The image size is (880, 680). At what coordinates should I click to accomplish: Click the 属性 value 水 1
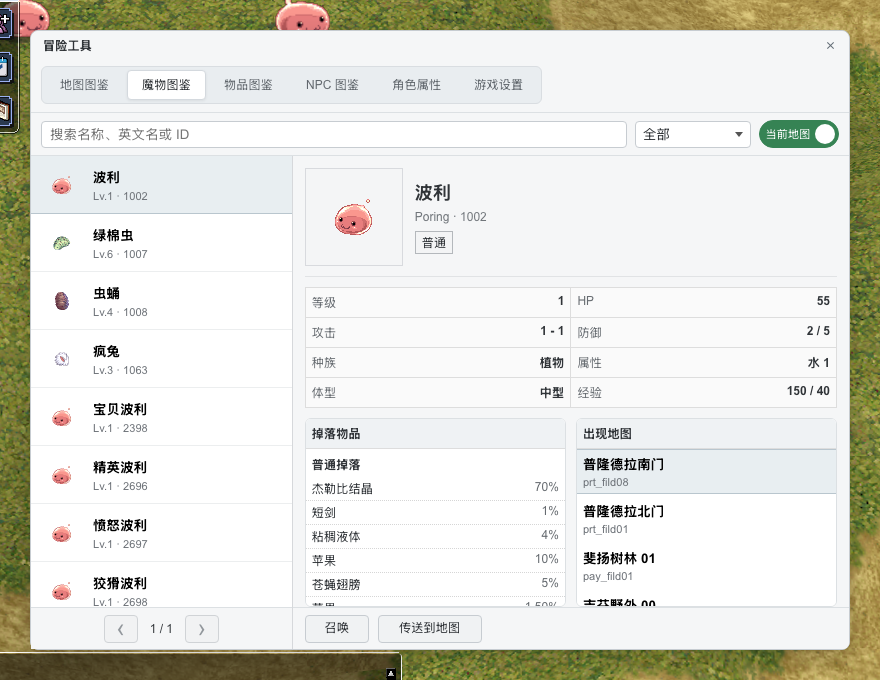pos(818,362)
